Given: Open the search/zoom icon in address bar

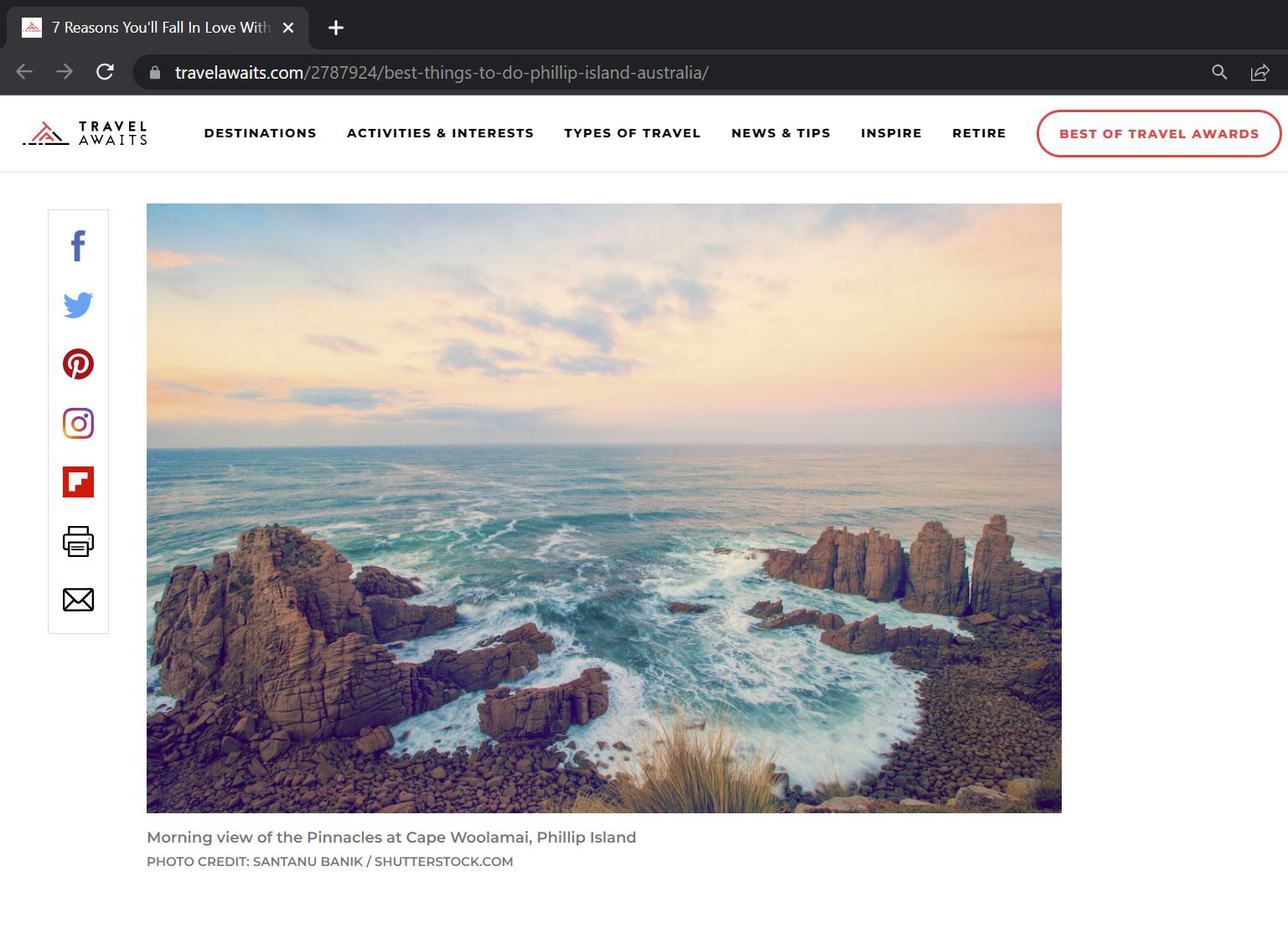Looking at the screenshot, I should [x=1219, y=73].
